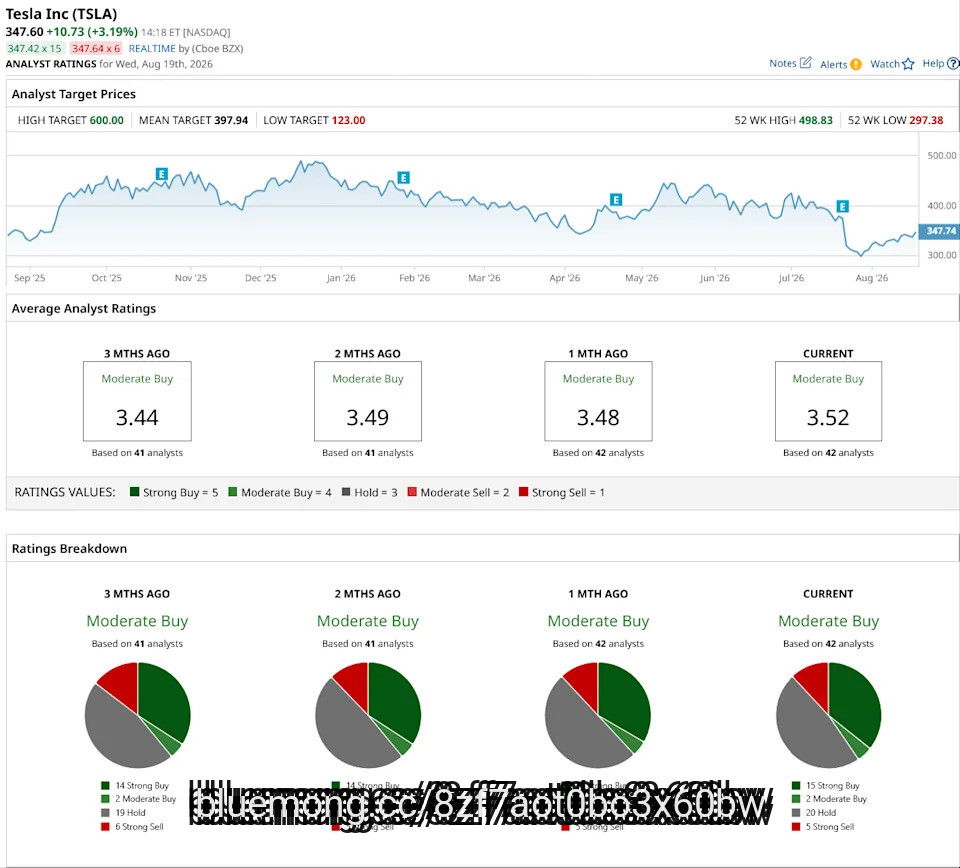
Task: Click MEAN TARGET 397.94 value
Action: click(x=231, y=120)
